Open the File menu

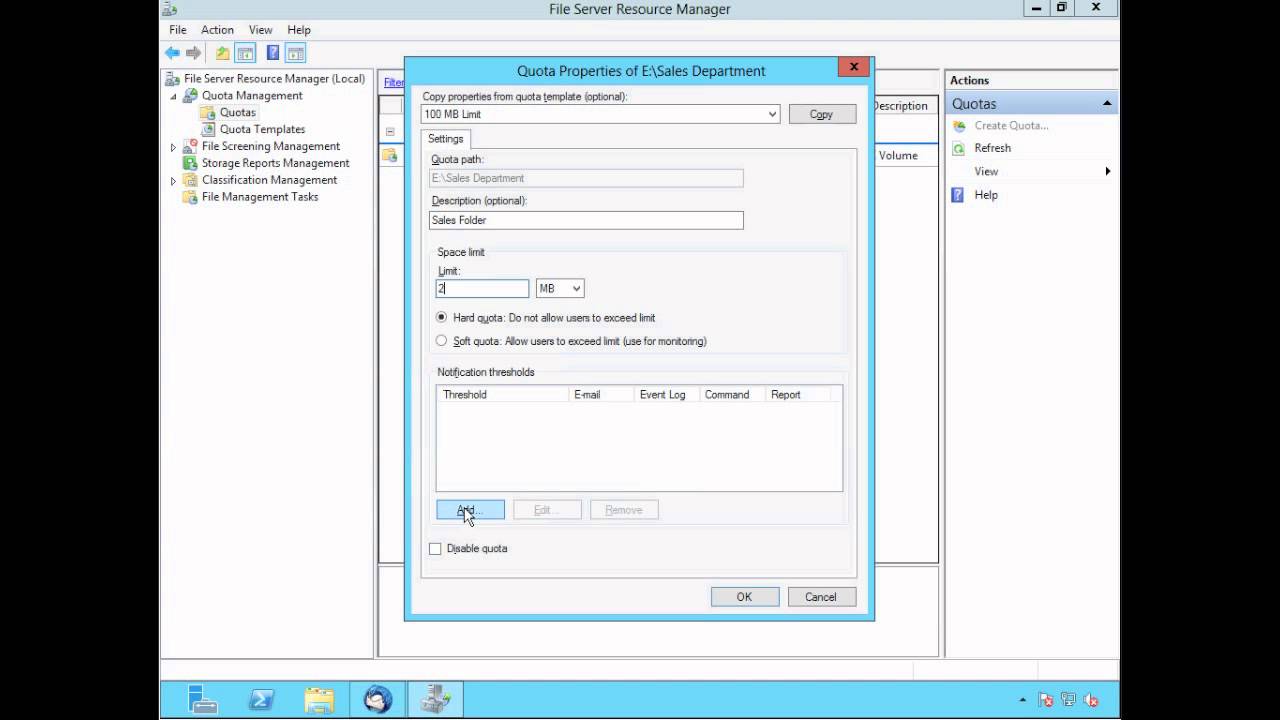[x=177, y=30]
